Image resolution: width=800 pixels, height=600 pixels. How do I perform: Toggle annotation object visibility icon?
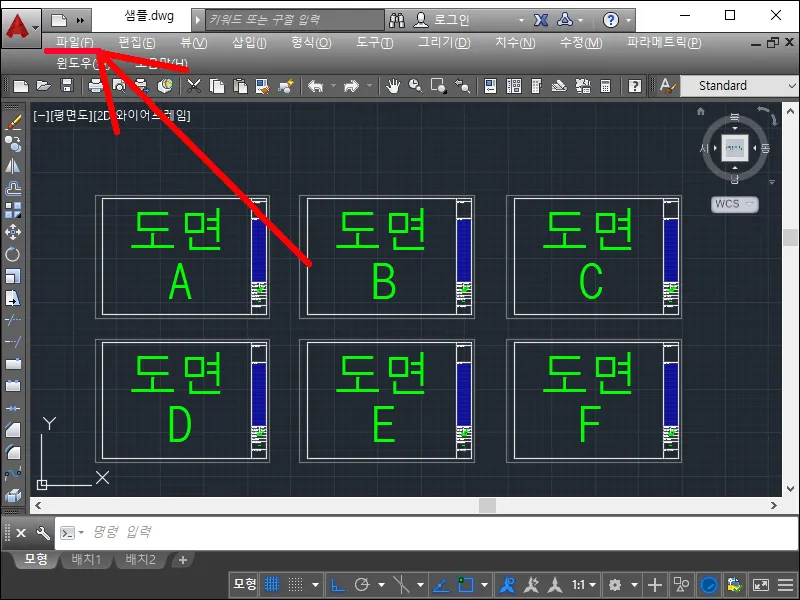[x=508, y=584]
